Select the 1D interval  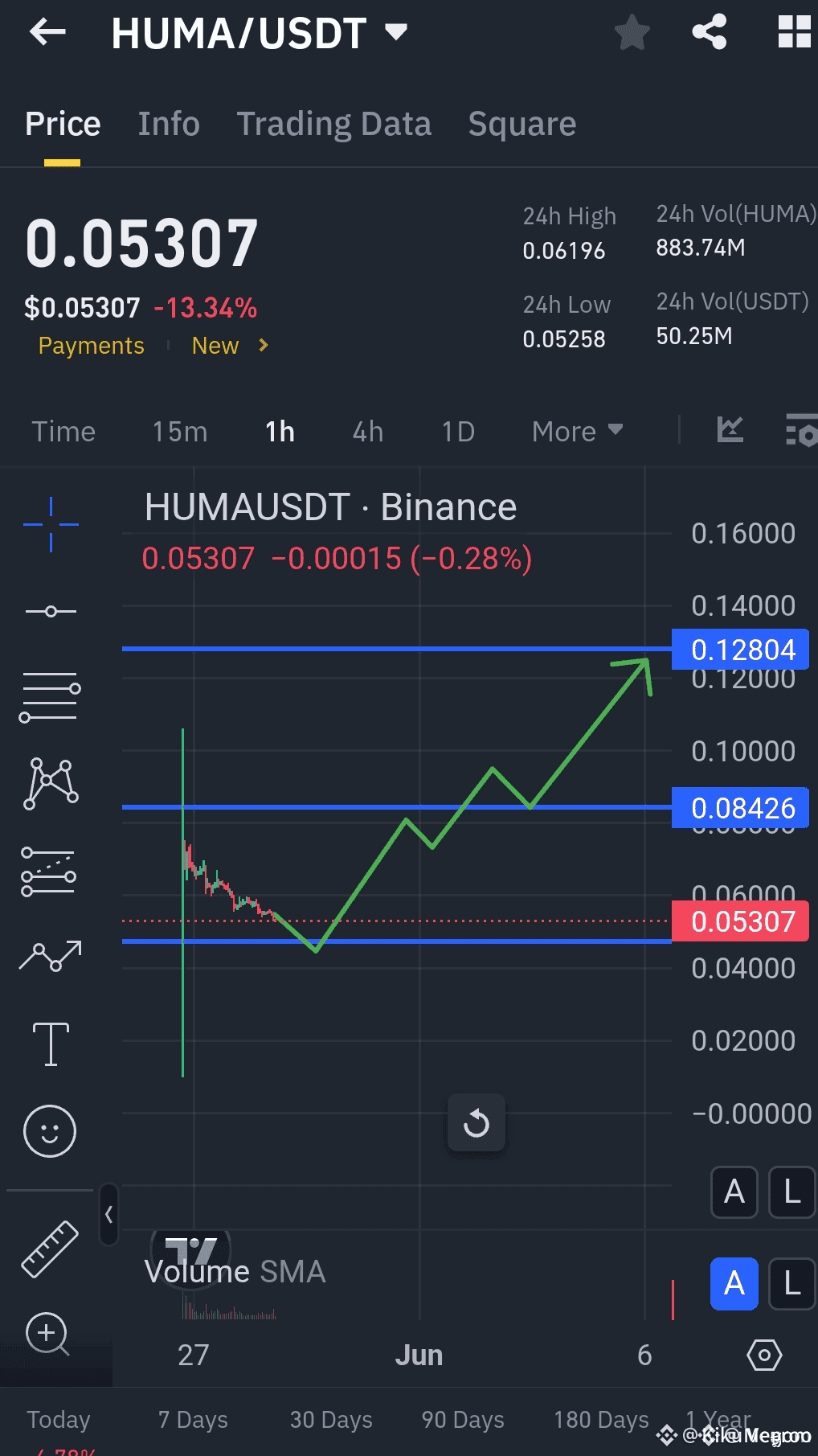(458, 432)
